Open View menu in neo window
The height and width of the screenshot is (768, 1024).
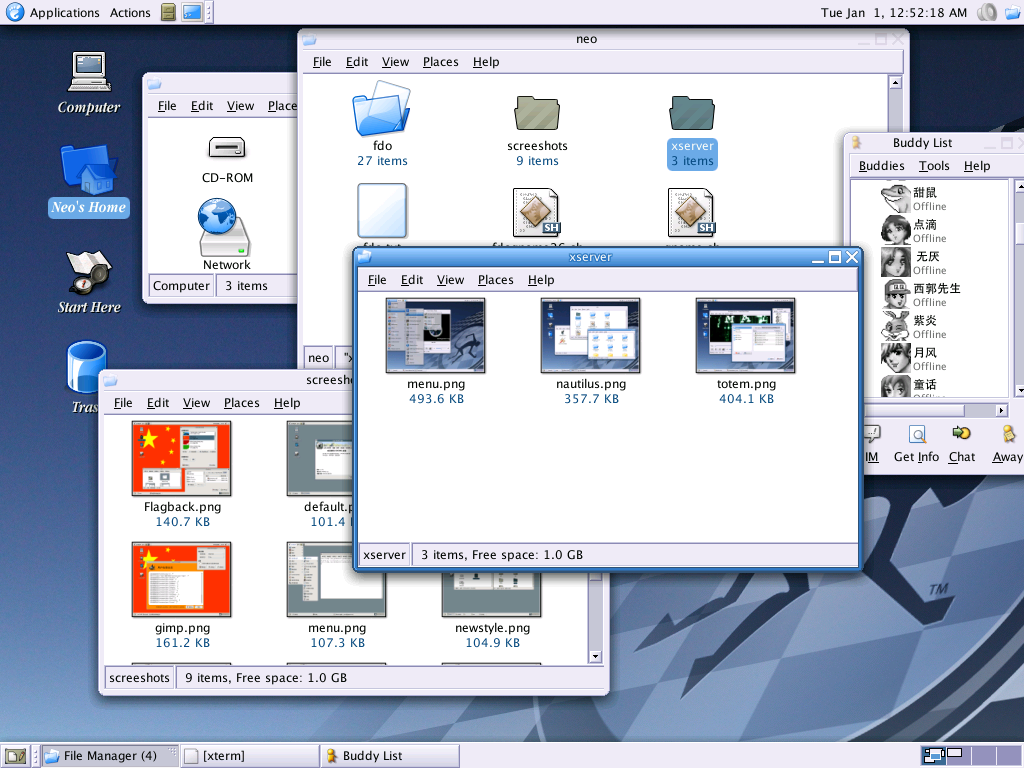(395, 61)
